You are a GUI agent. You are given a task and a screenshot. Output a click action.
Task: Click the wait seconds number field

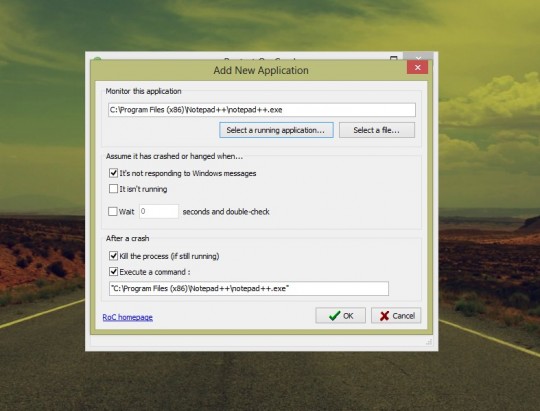click(159, 211)
